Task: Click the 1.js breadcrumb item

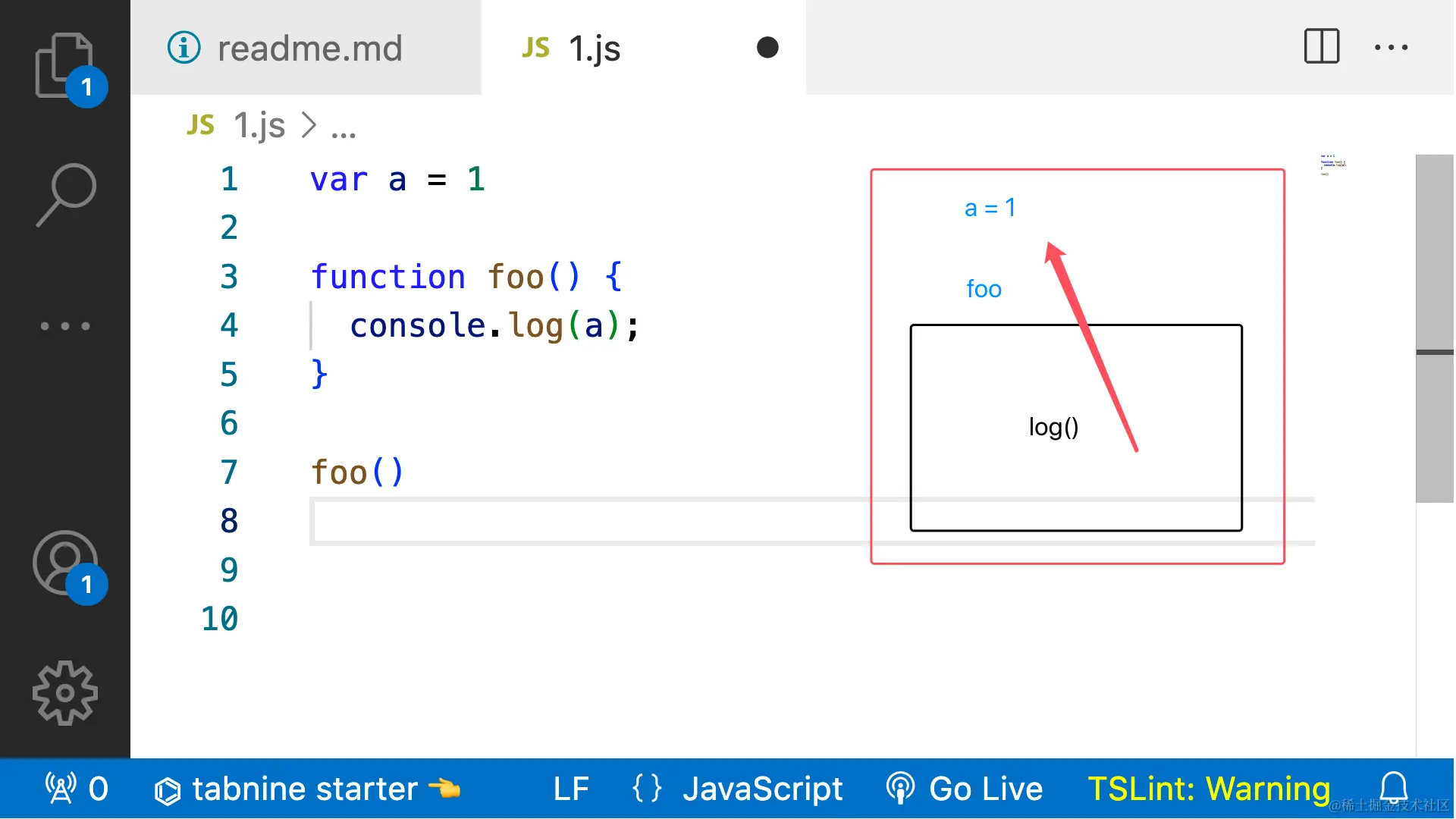Action: (x=258, y=126)
